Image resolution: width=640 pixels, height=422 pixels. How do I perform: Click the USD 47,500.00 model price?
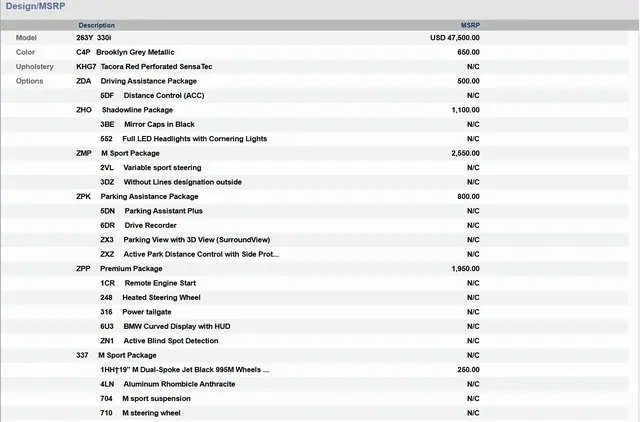(x=454, y=37)
